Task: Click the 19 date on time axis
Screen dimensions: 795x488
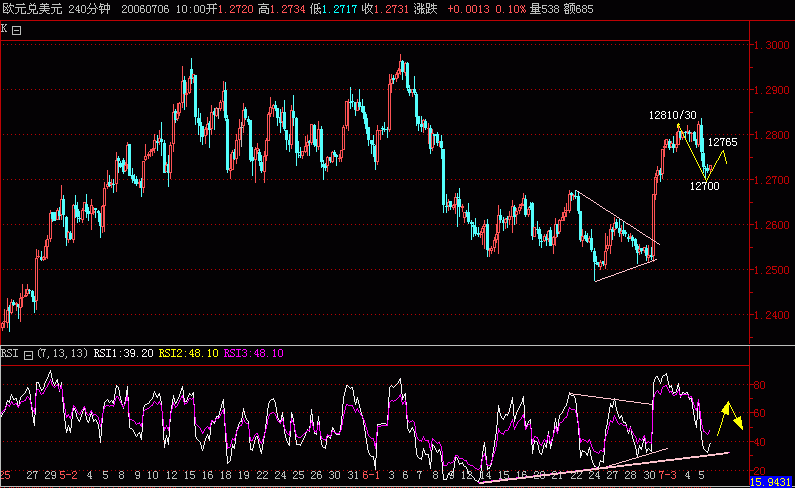Action: pyautogui.click(x=244, y=475)
